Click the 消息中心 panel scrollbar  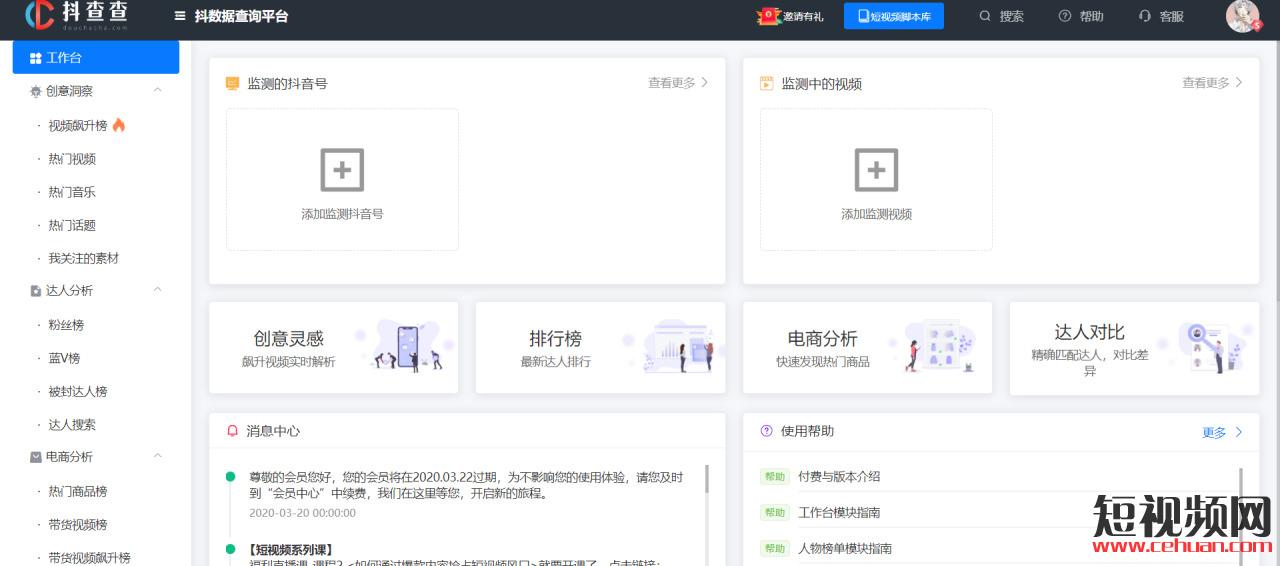coord(707,478)
